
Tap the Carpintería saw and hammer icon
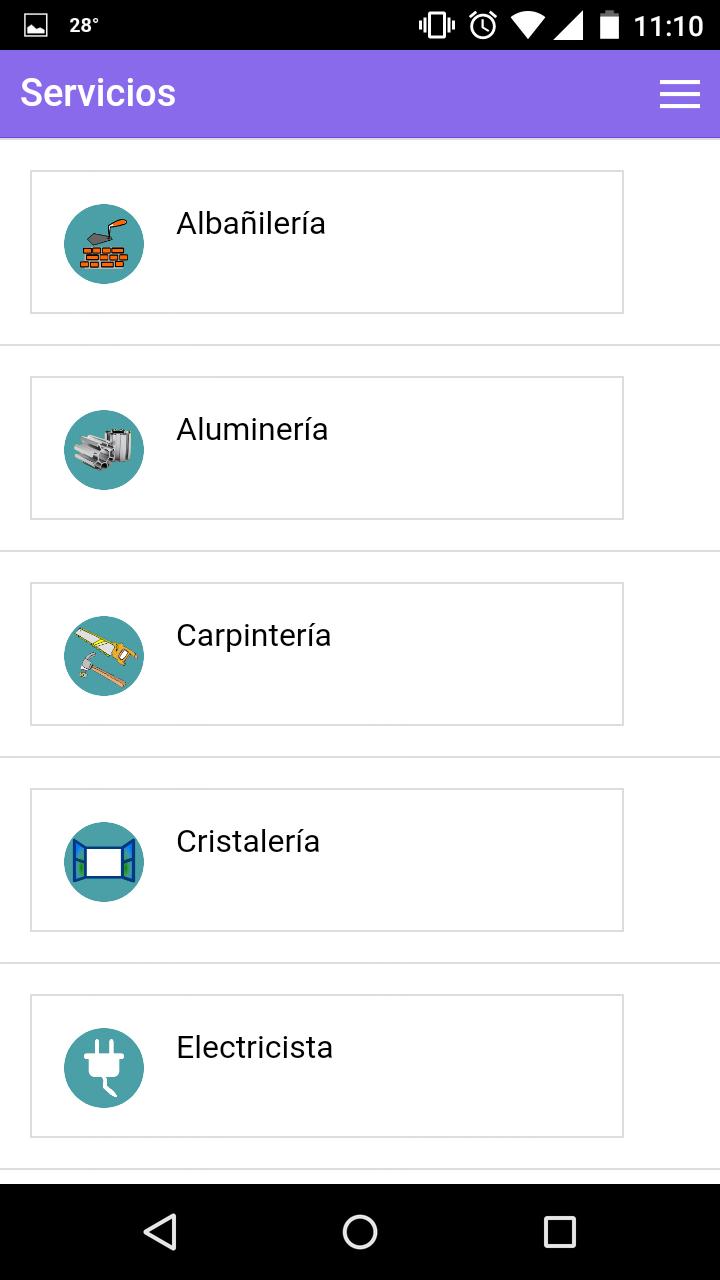pos(104,656)
